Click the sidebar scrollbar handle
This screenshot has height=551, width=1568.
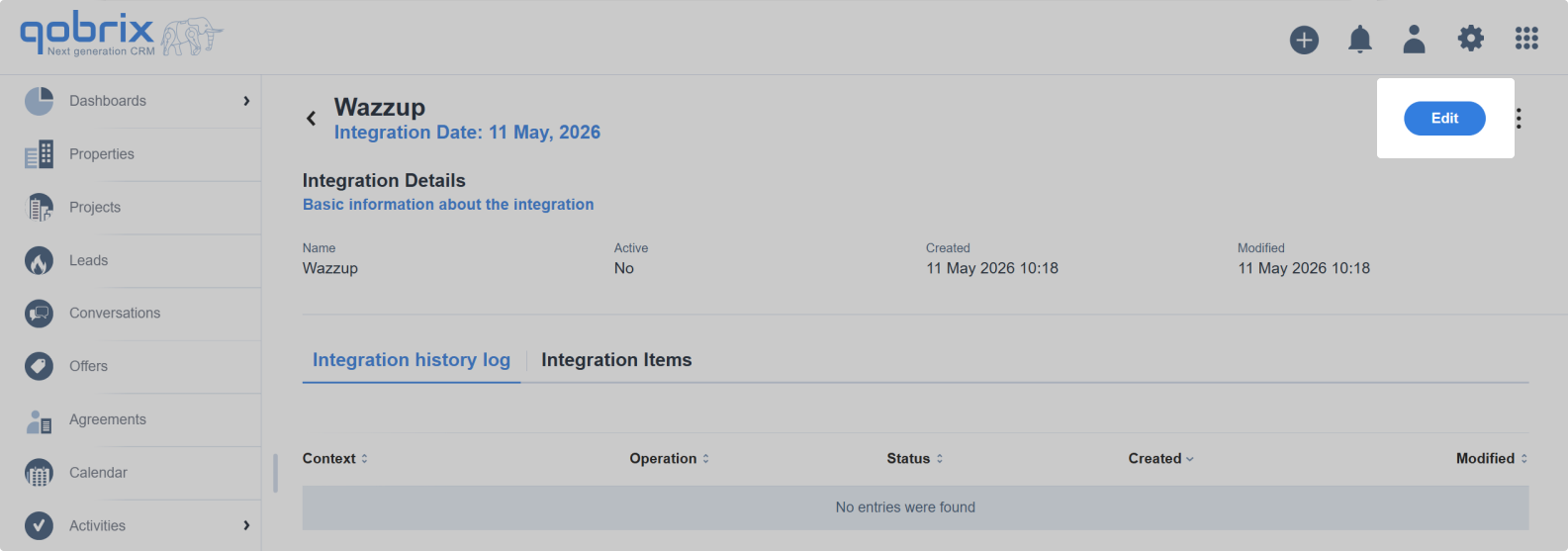click(x=275, y=473)
